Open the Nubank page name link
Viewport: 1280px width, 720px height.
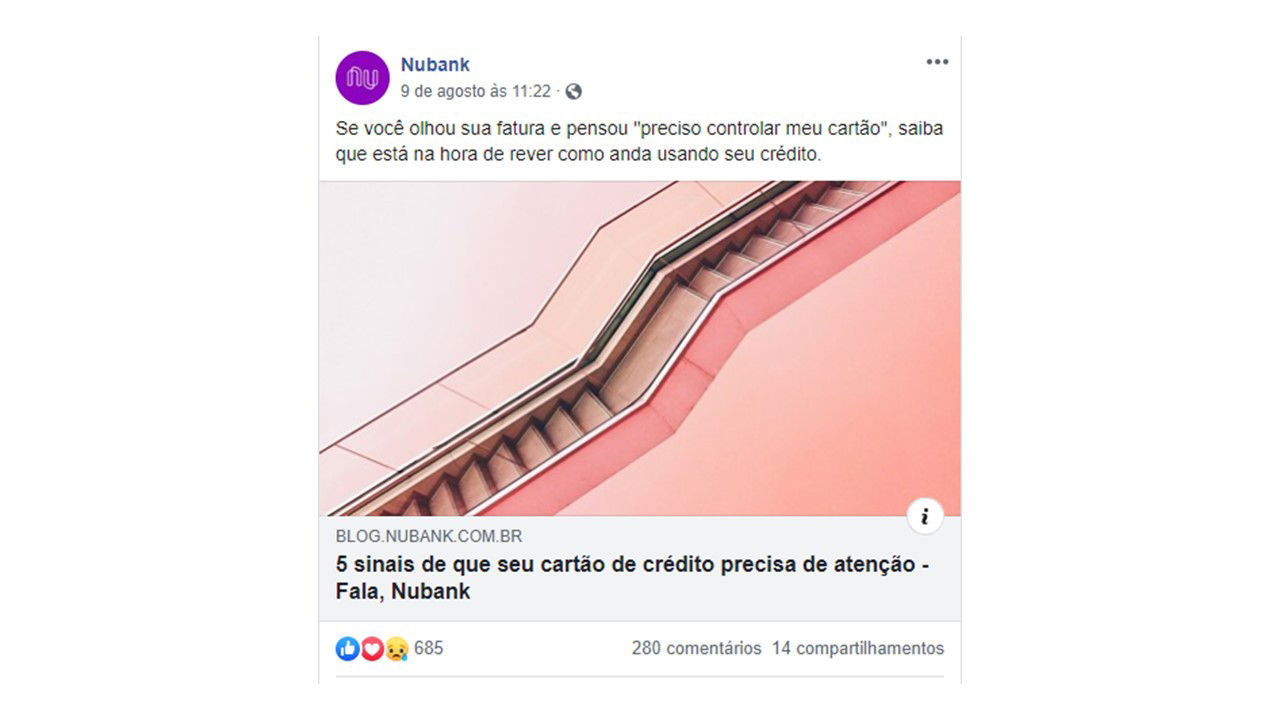(435, 65)
